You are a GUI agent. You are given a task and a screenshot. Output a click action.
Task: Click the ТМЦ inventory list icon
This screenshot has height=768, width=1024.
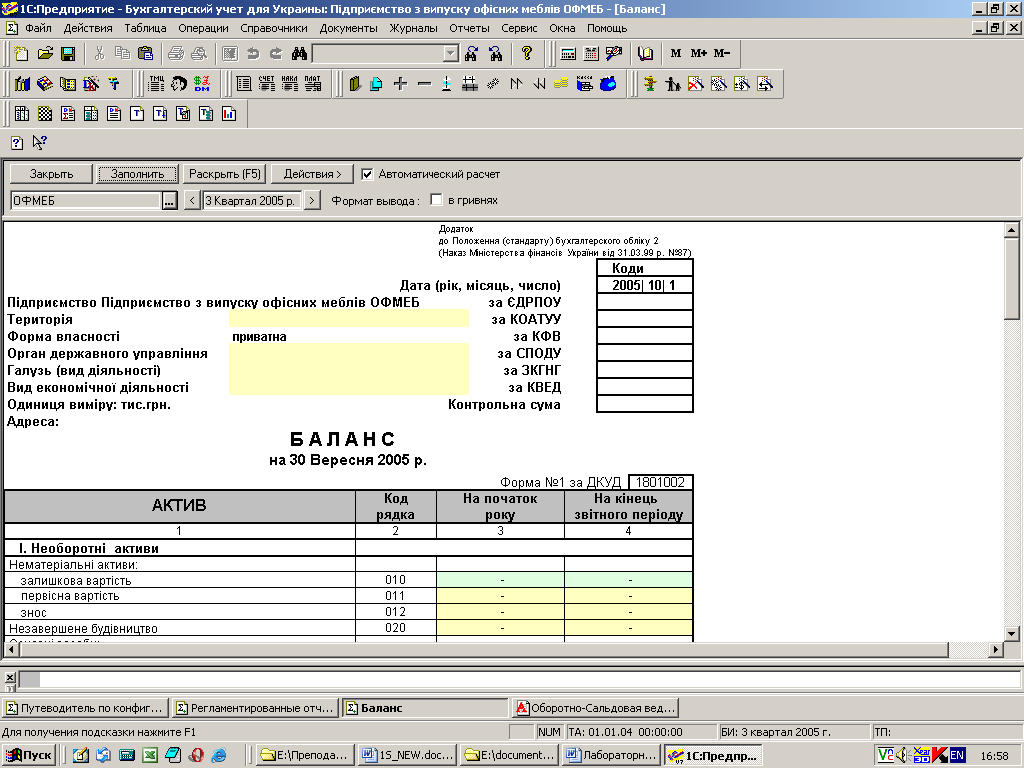(157, 84)
